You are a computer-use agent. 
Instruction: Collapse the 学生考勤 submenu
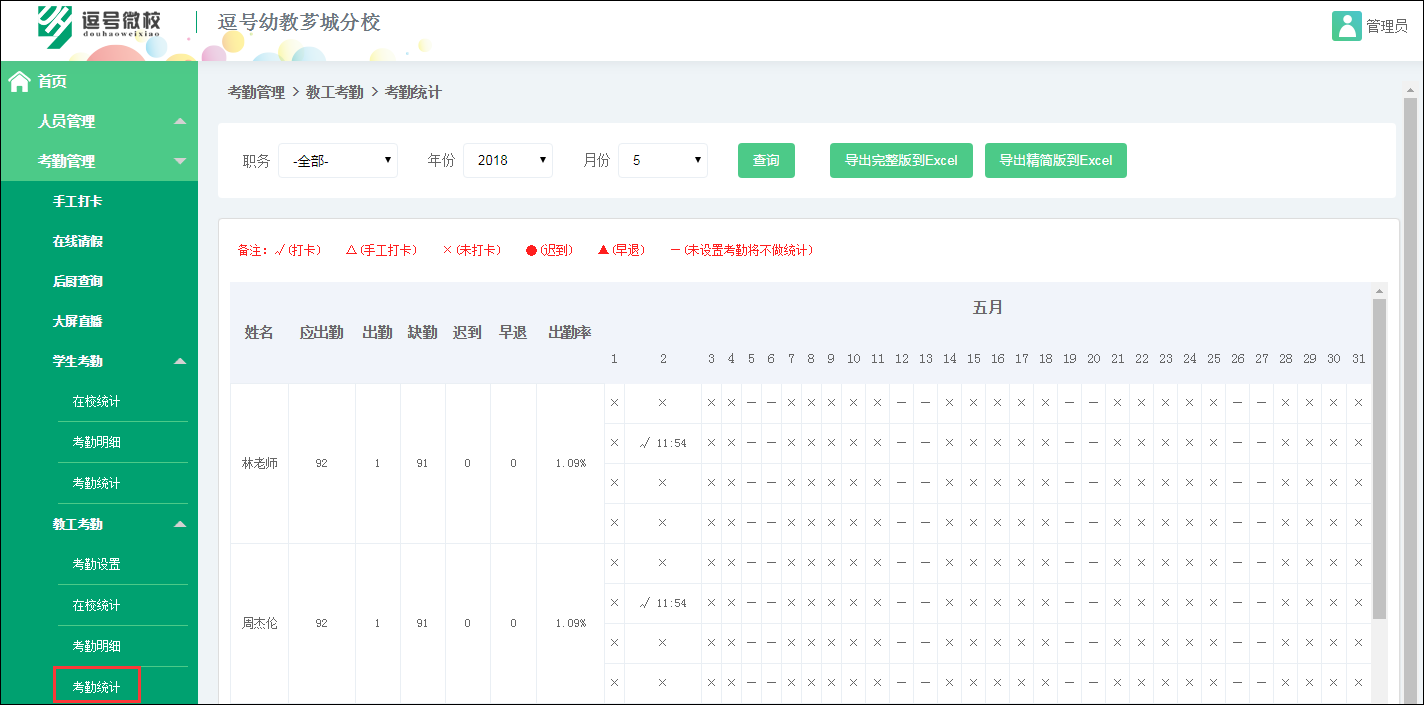point(98,361)
